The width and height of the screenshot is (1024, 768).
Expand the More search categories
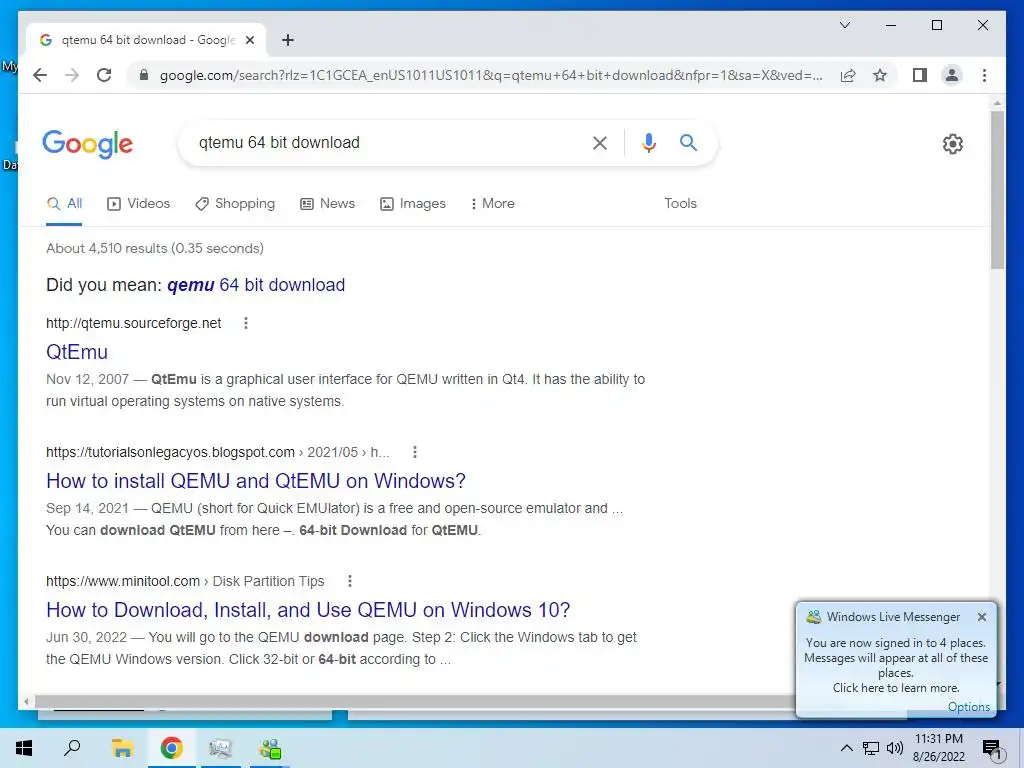(492, 203)
